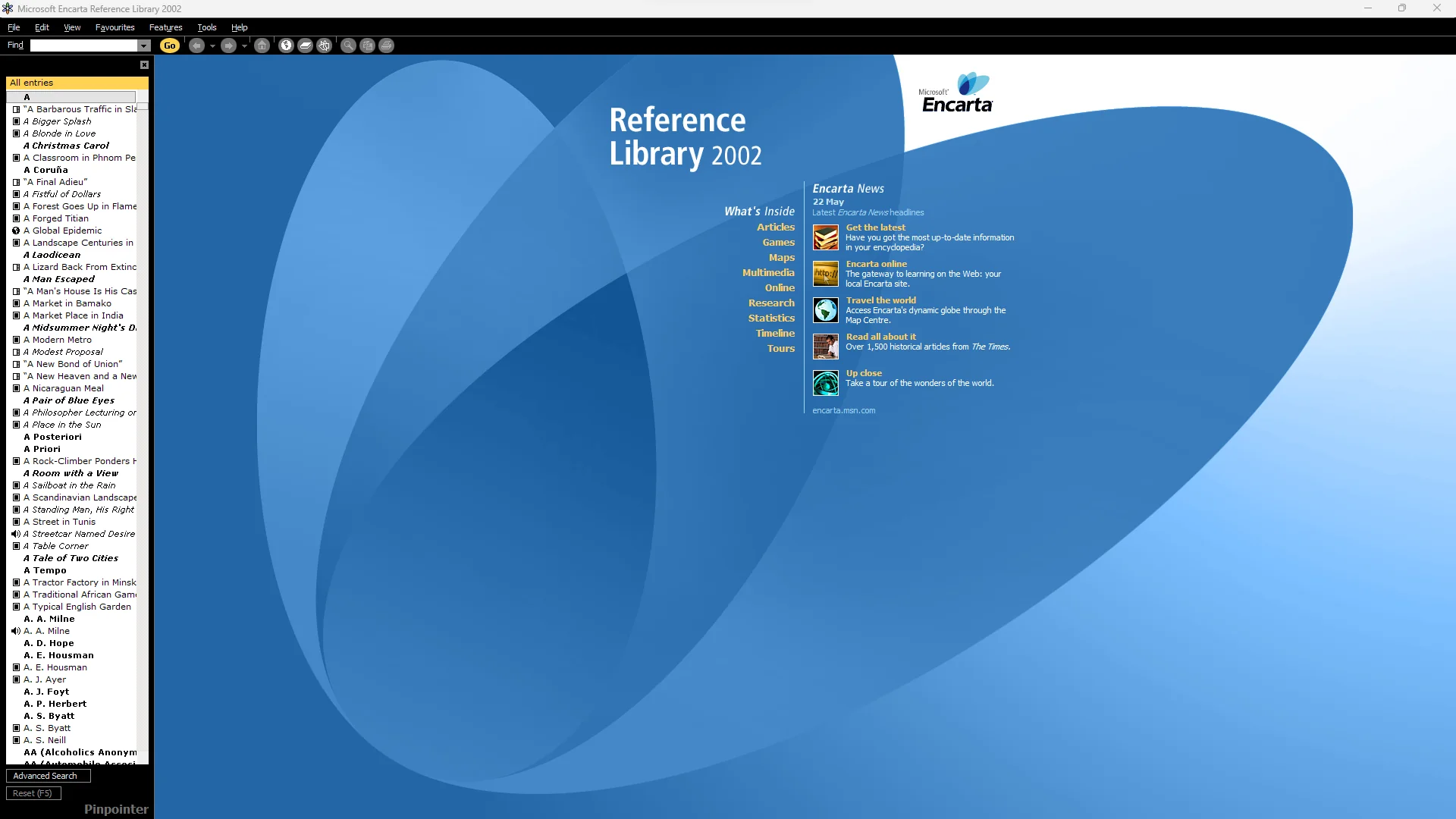Click the sidebar icon next to A Barbarous Traffic
This screenshot has width=1456, height=819.
pyautogui.click(x=16, y=109)
